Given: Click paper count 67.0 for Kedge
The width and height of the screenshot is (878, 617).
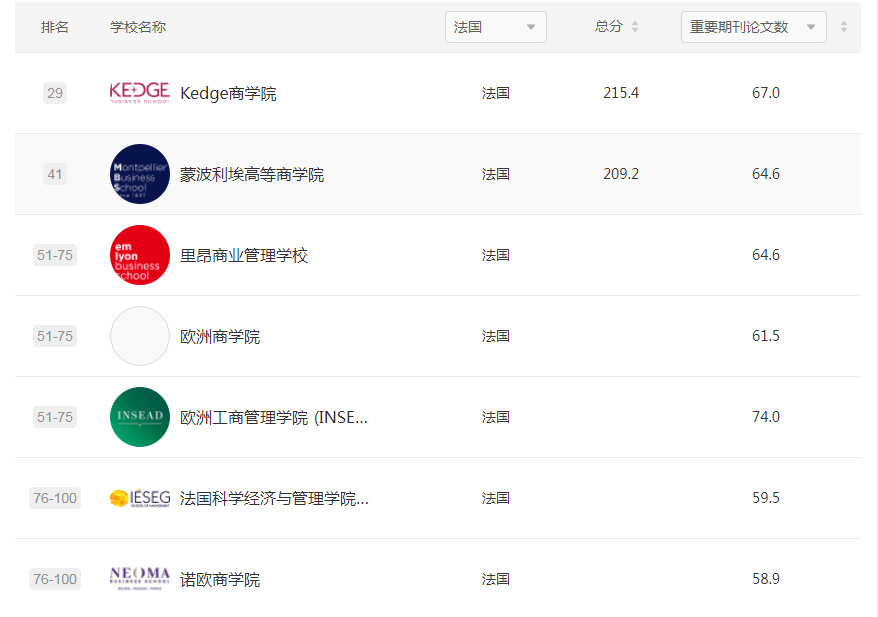Looking at the screenshot, I should click(x=765, y=93).
